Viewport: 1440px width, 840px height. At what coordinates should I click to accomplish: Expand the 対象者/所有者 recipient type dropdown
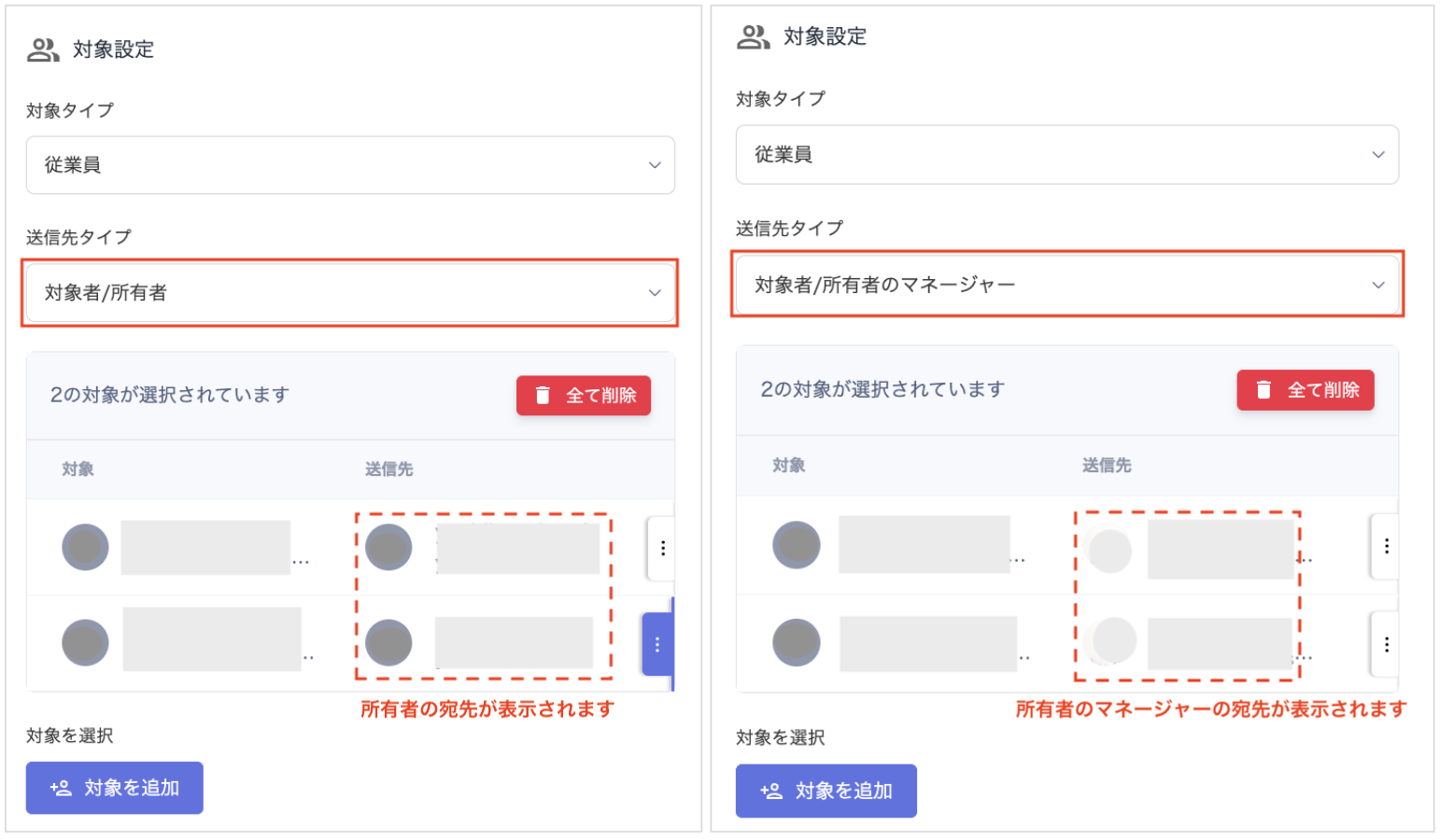coord(350,292)
